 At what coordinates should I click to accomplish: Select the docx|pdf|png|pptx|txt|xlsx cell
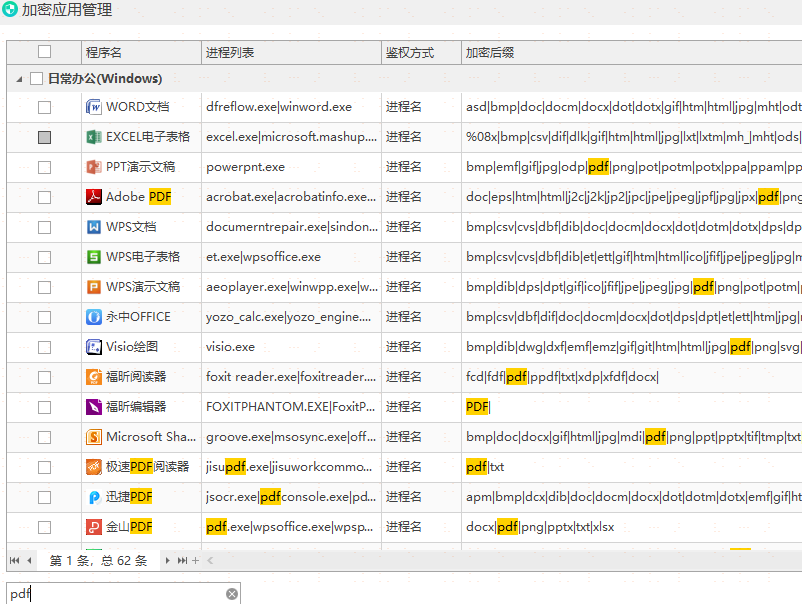tap(632, 527)
